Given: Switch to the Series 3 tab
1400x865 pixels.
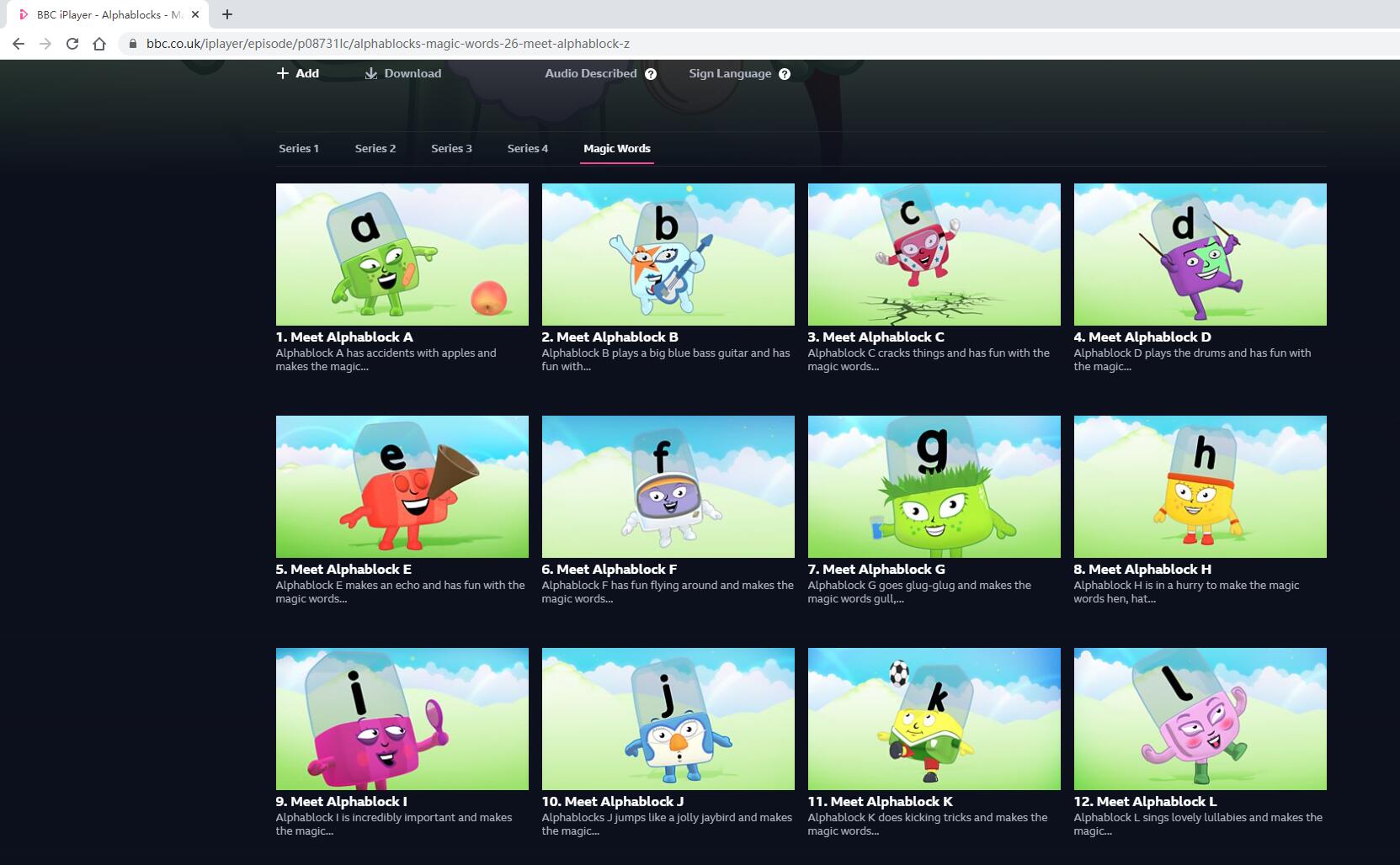Looking at the screenshot, I should click(451, 148).
